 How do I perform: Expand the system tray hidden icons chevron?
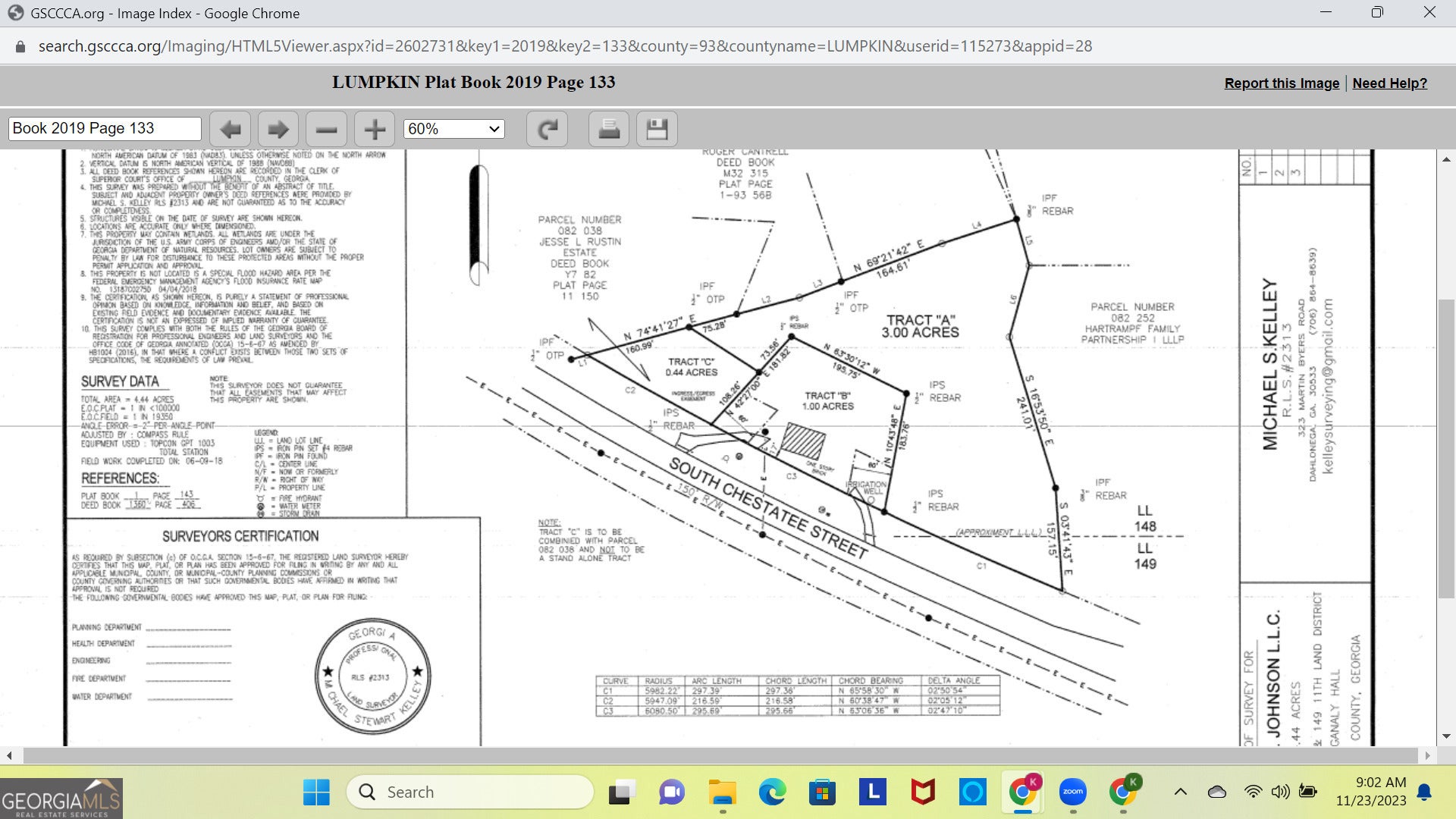1180,792
